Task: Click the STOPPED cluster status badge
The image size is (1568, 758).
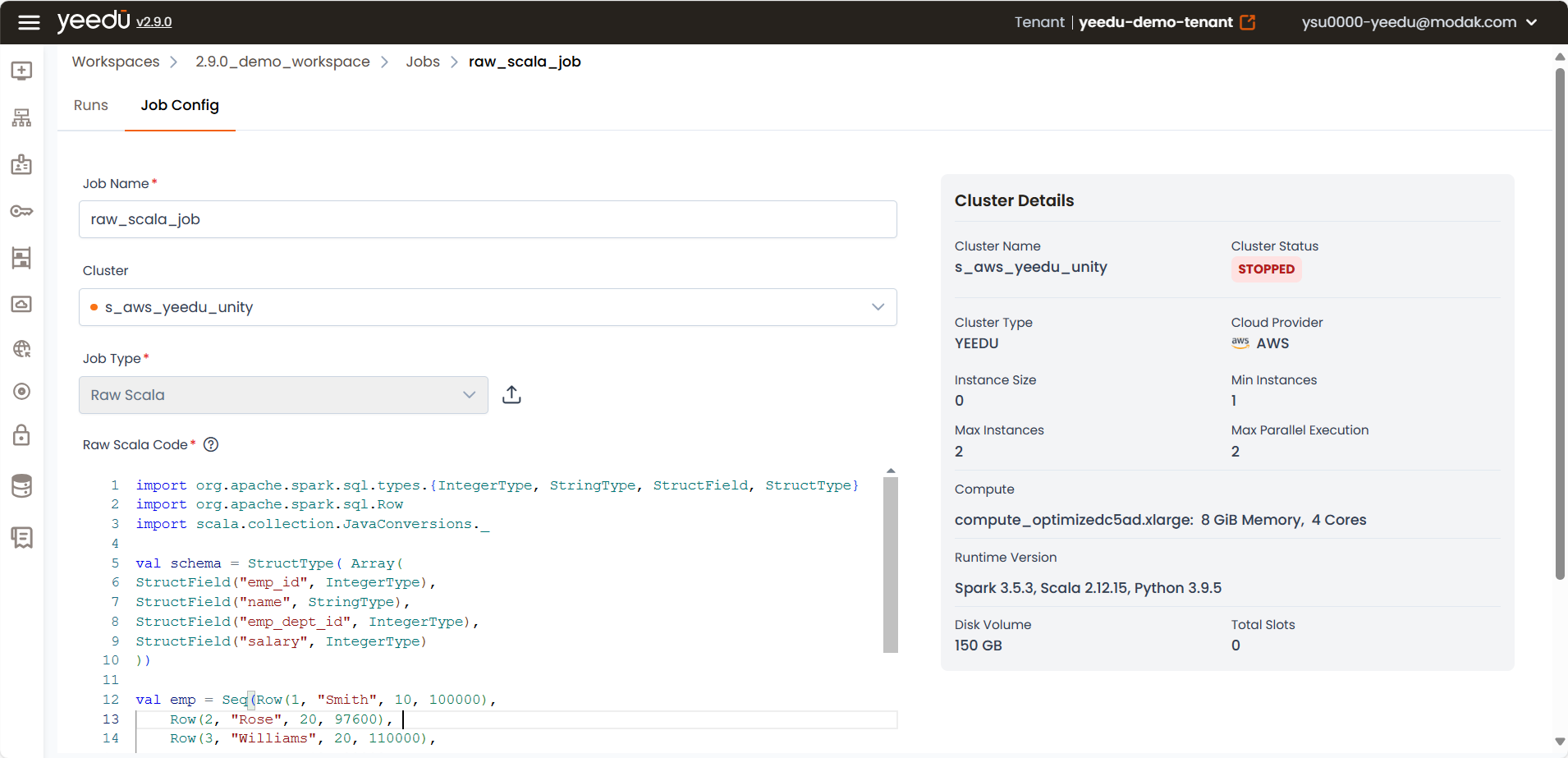Action: coord(1266,269)
